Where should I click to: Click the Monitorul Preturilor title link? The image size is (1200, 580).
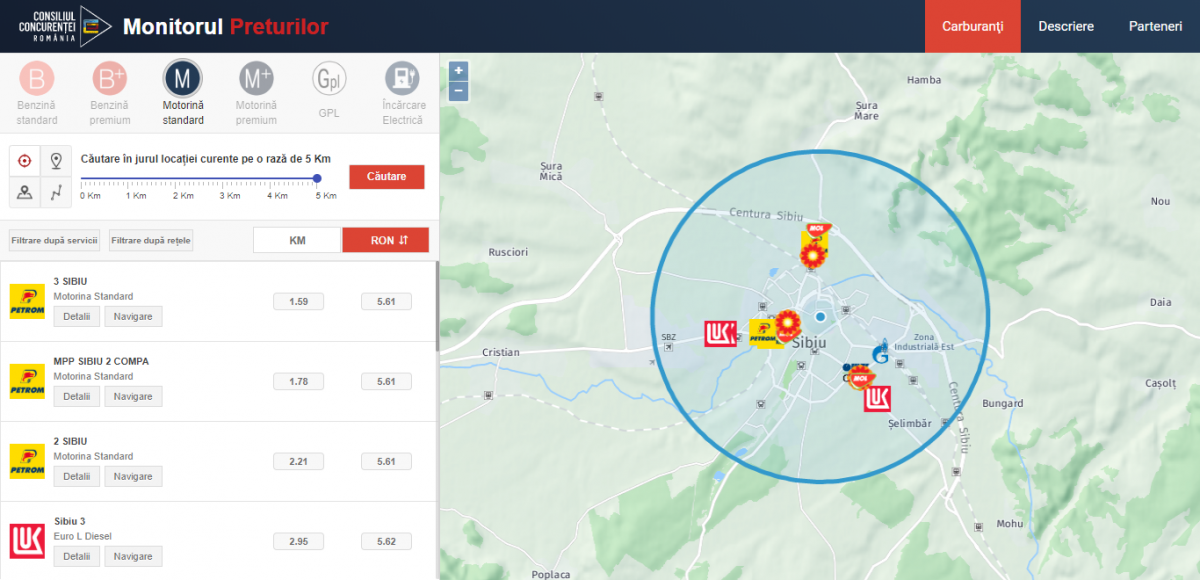(x=225, y=27)
